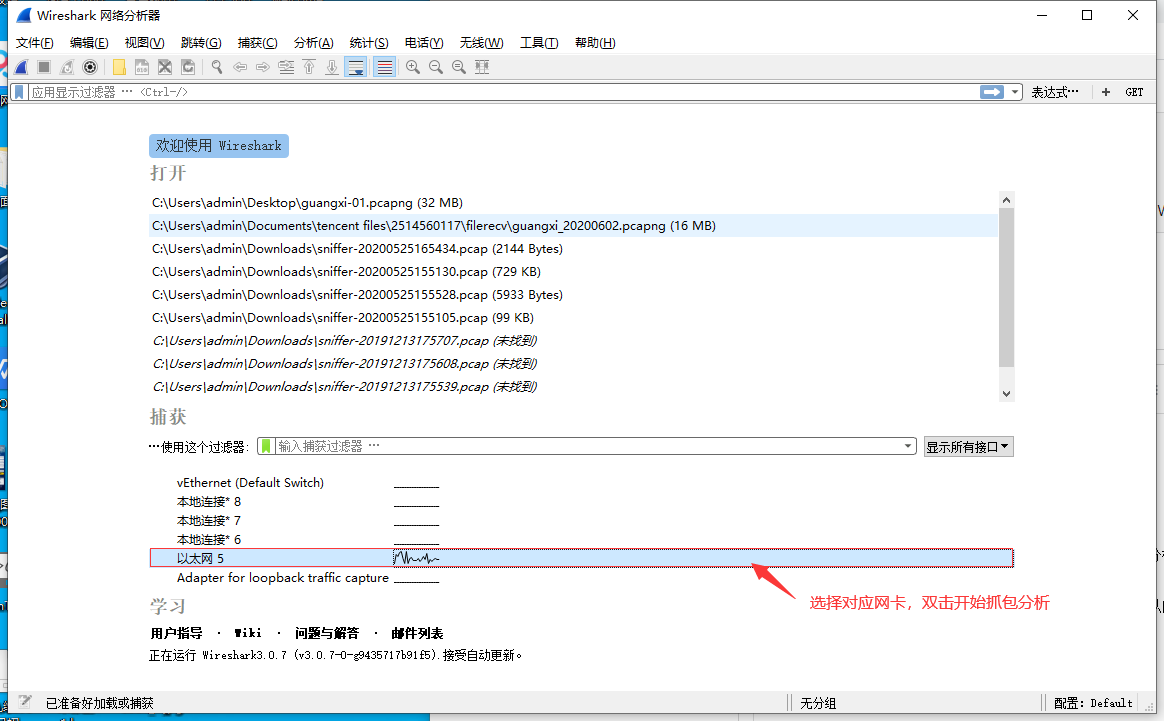Jump to the last packet icon
Image resolution: width=1164 pixels, height=721 pixels.
332,68
